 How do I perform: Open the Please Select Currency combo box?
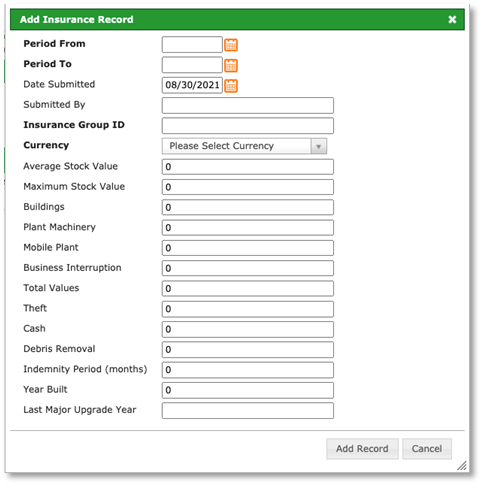tap(244, 146)
